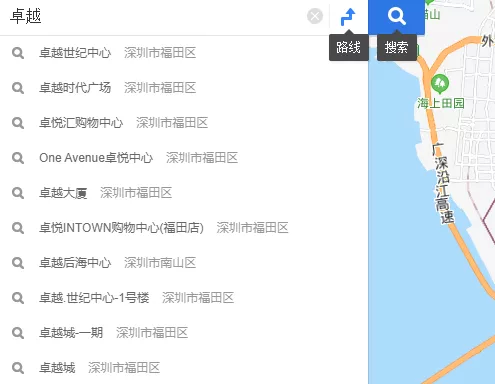Screen dimensions: 495x384
Task: Click magnifier icon beside 卓越时代广场
Action: (x=18, y=88)
